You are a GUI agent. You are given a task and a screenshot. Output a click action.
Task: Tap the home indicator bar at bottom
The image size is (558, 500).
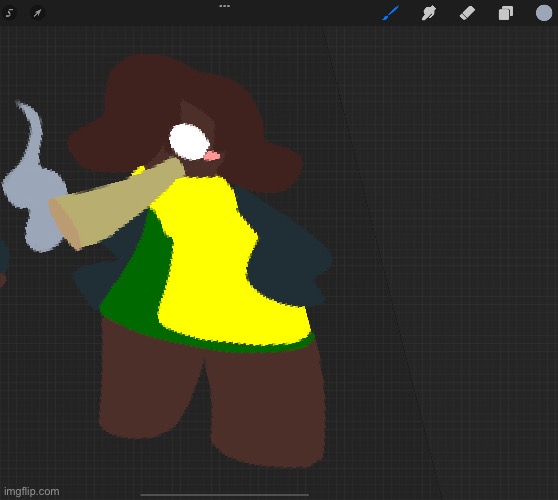tap(225, 495)
